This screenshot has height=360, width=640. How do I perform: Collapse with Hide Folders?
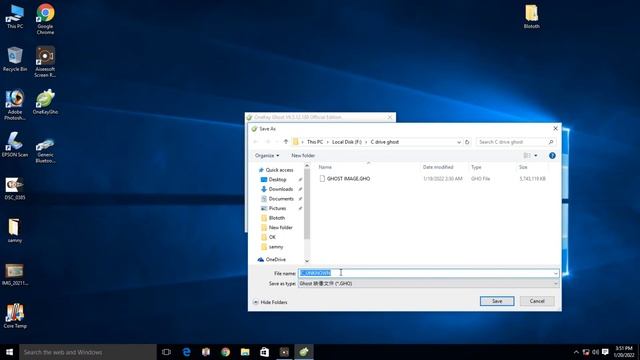point(270,302)
